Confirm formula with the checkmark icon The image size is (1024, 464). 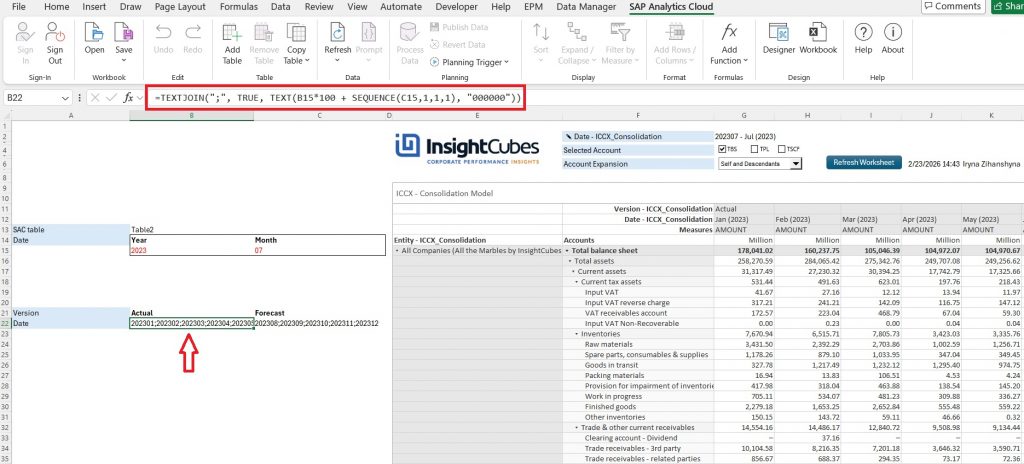click(112, 97)
